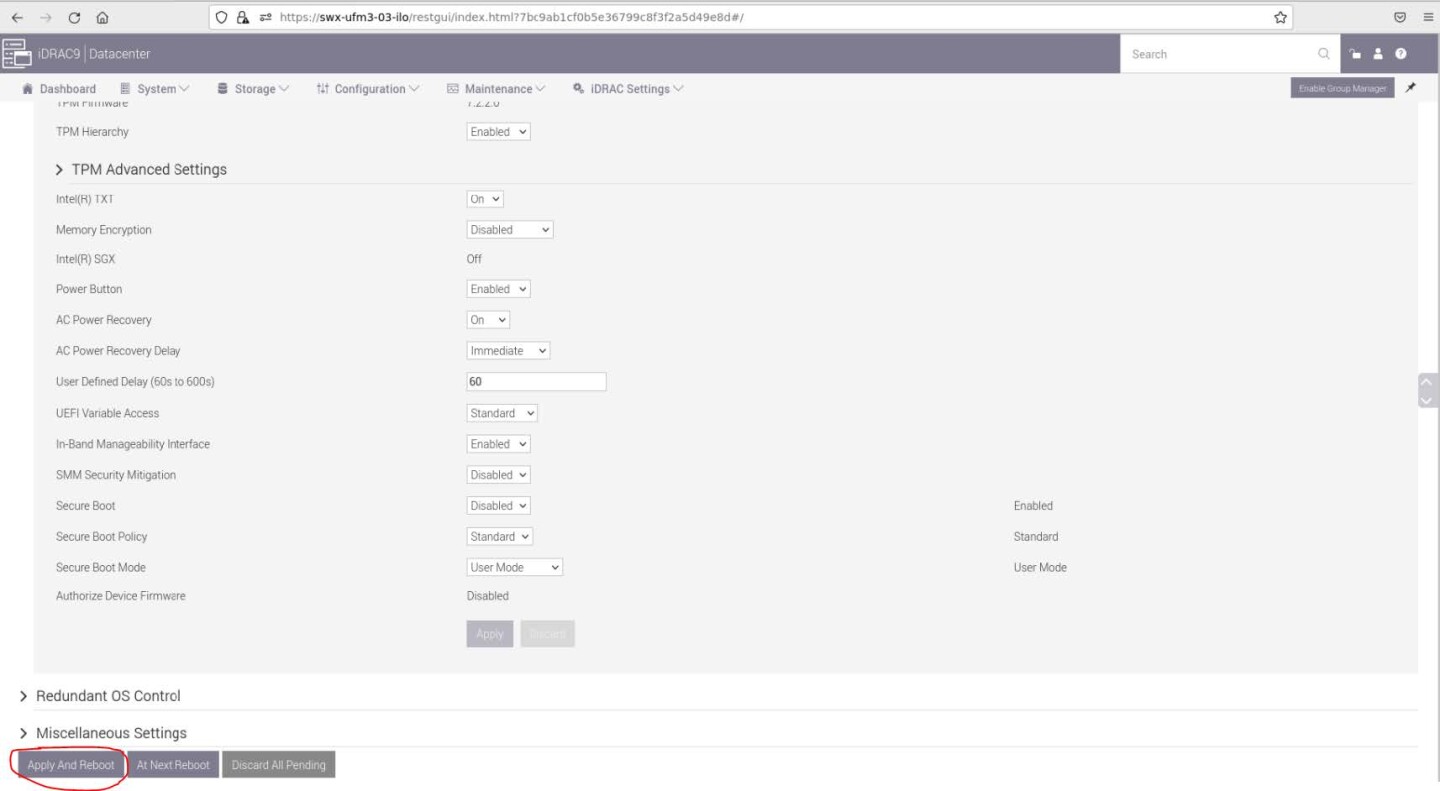Reload page with browser refresh icon
This screenshot has height=791, width=1440.
pos(75,17)
